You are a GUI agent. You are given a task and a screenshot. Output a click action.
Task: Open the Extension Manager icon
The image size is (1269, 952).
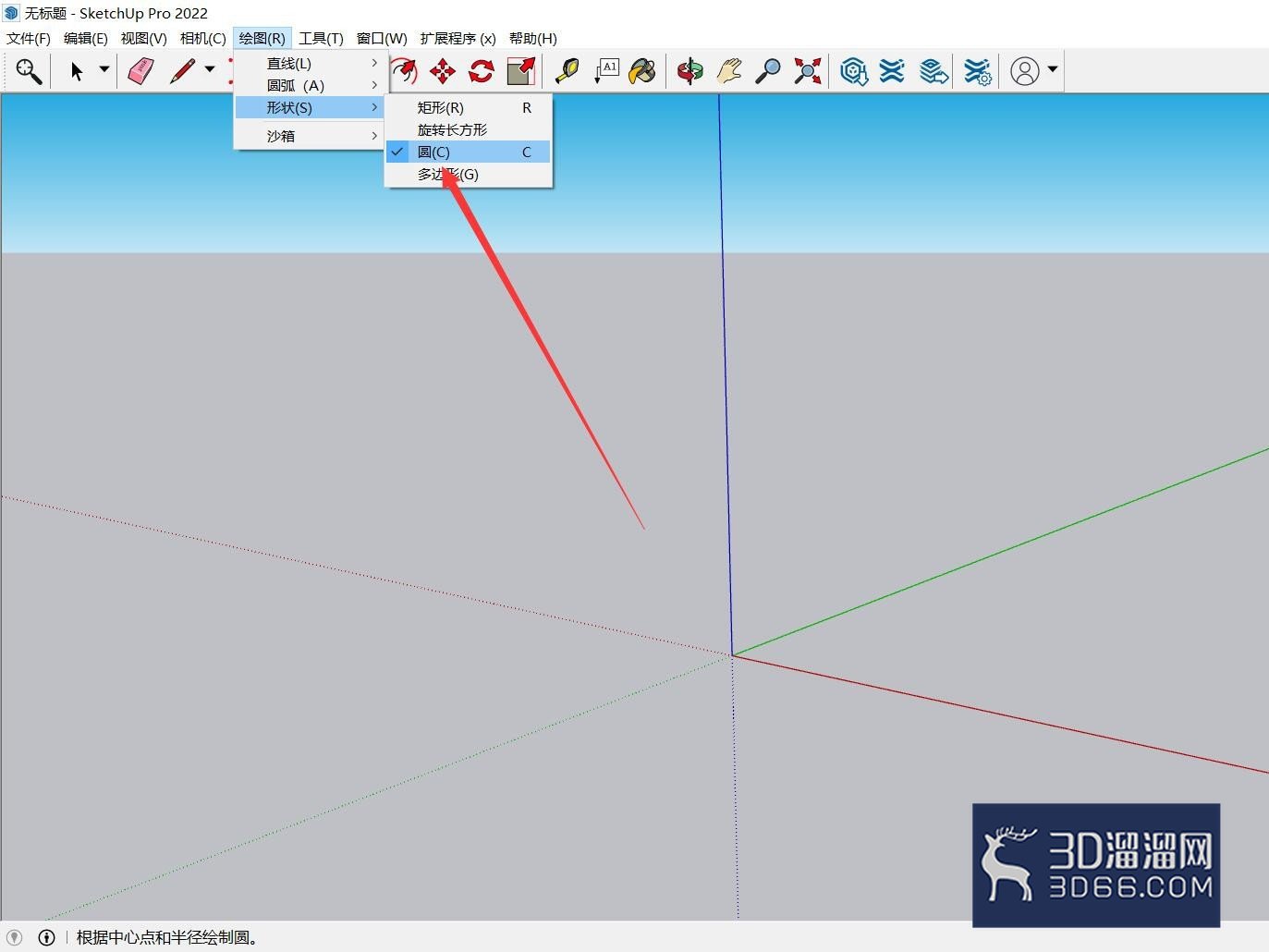[977, 71]
